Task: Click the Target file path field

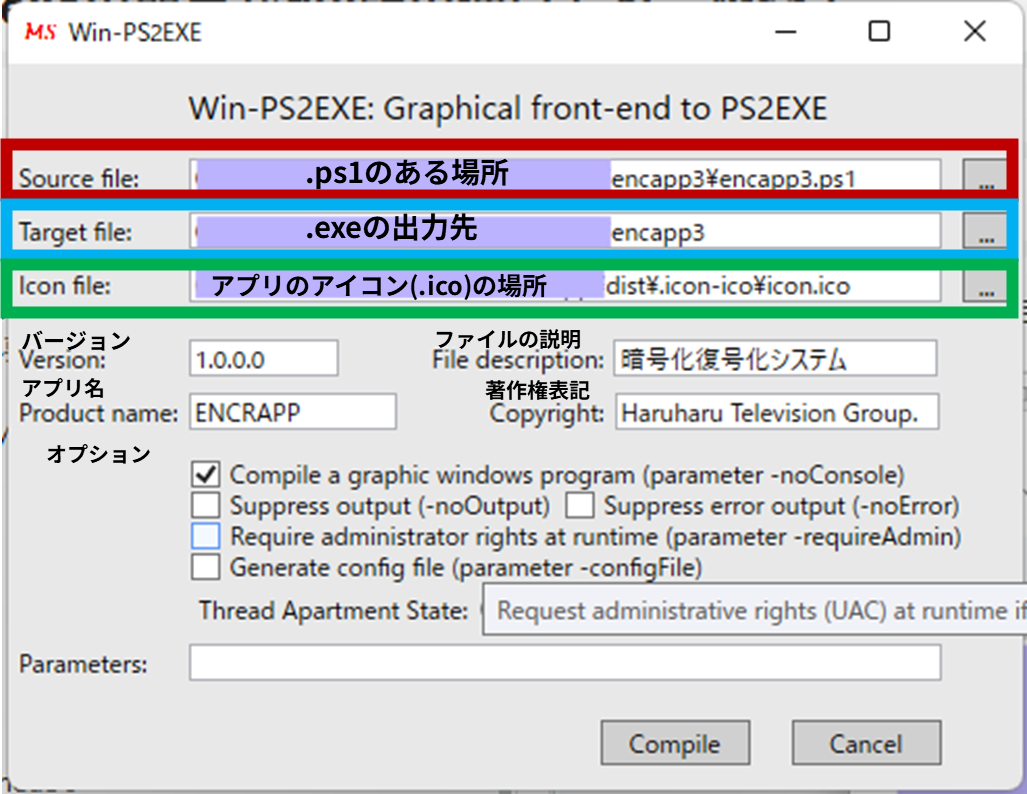Action: 566,231
